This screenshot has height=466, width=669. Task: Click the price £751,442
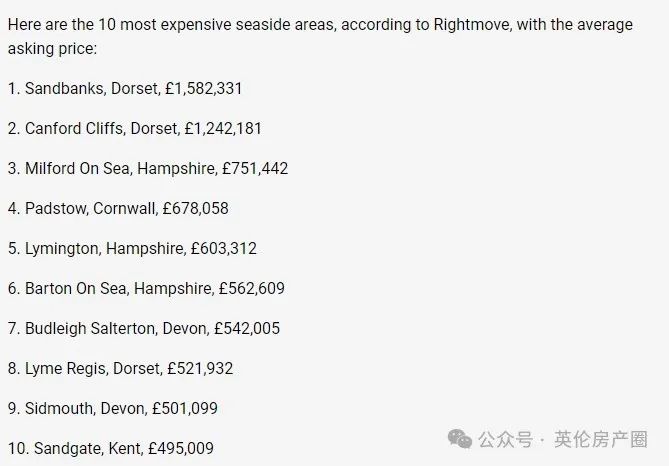pos(255,169)
